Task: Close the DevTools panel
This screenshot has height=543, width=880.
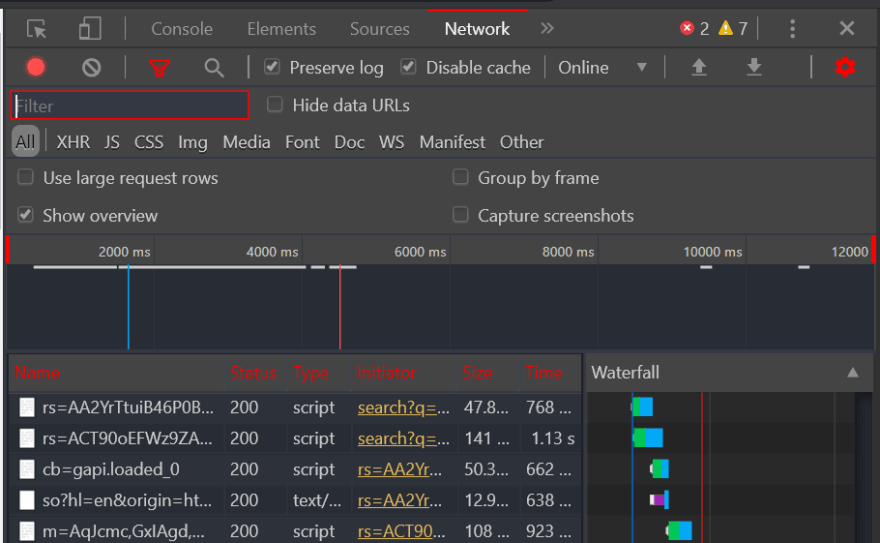Action: pos(847,28)
